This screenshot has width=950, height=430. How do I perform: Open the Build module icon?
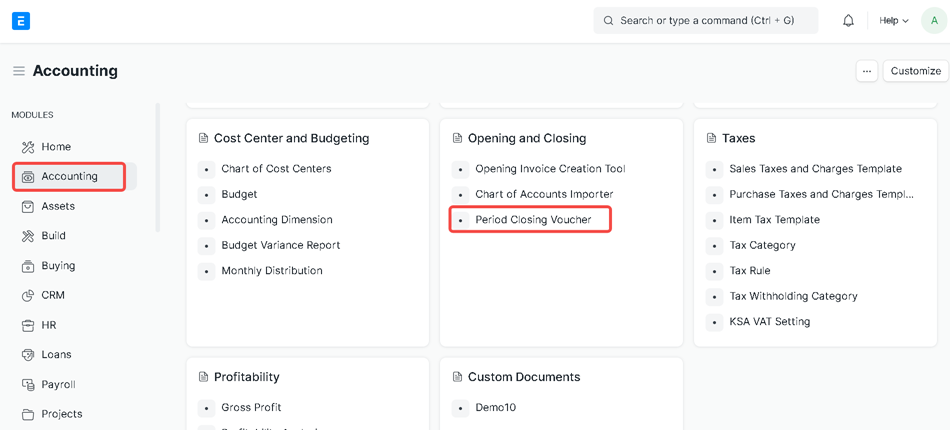(x=28, y=236)
